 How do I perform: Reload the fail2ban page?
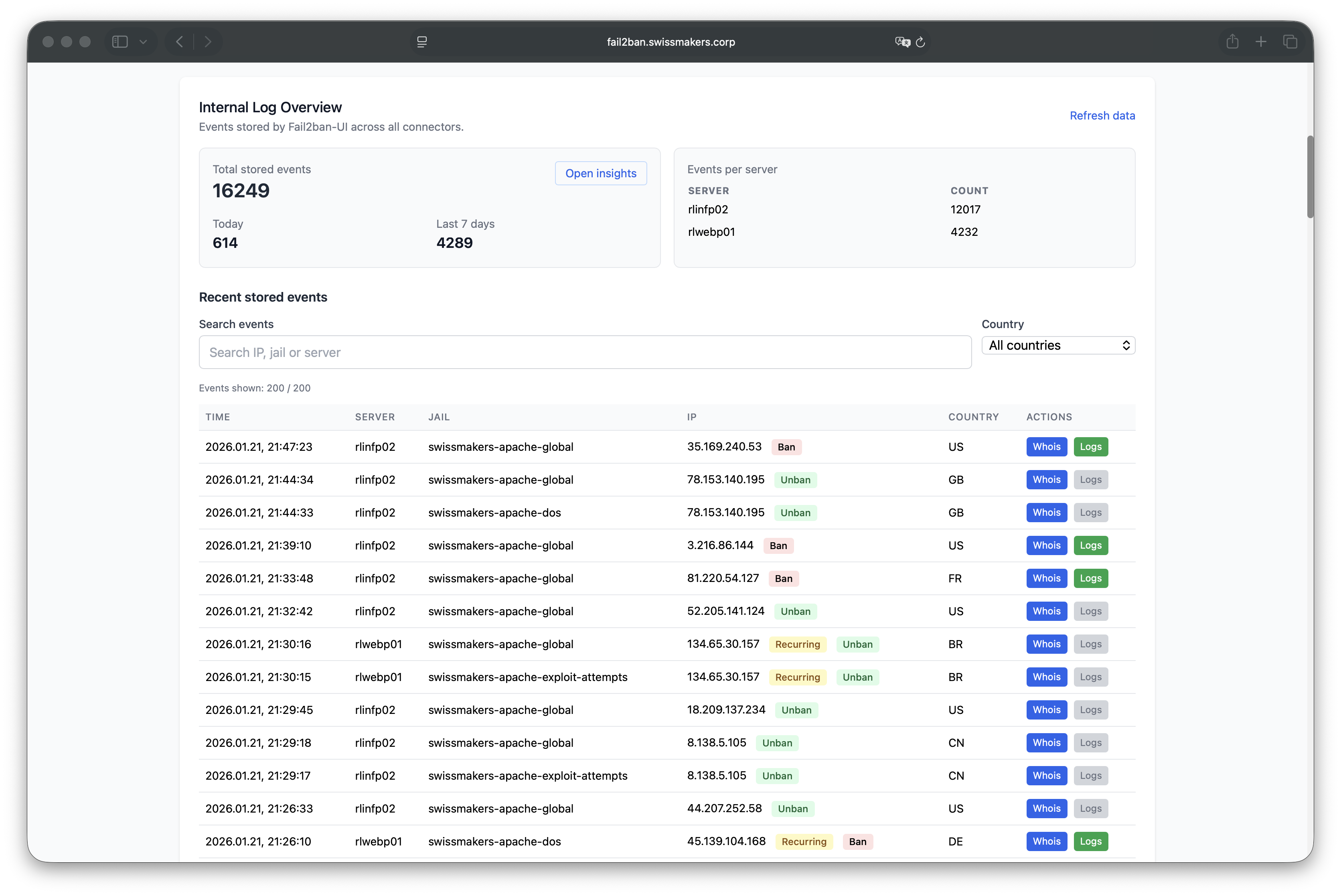920,42
